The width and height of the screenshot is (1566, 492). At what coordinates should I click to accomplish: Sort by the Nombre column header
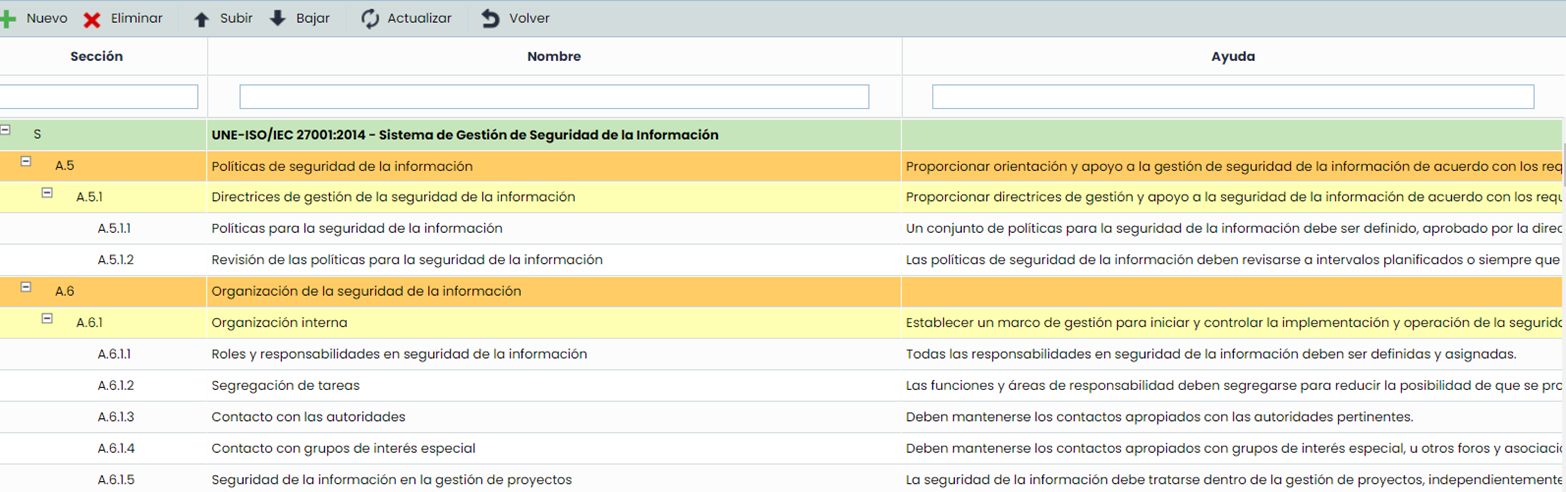553,57
